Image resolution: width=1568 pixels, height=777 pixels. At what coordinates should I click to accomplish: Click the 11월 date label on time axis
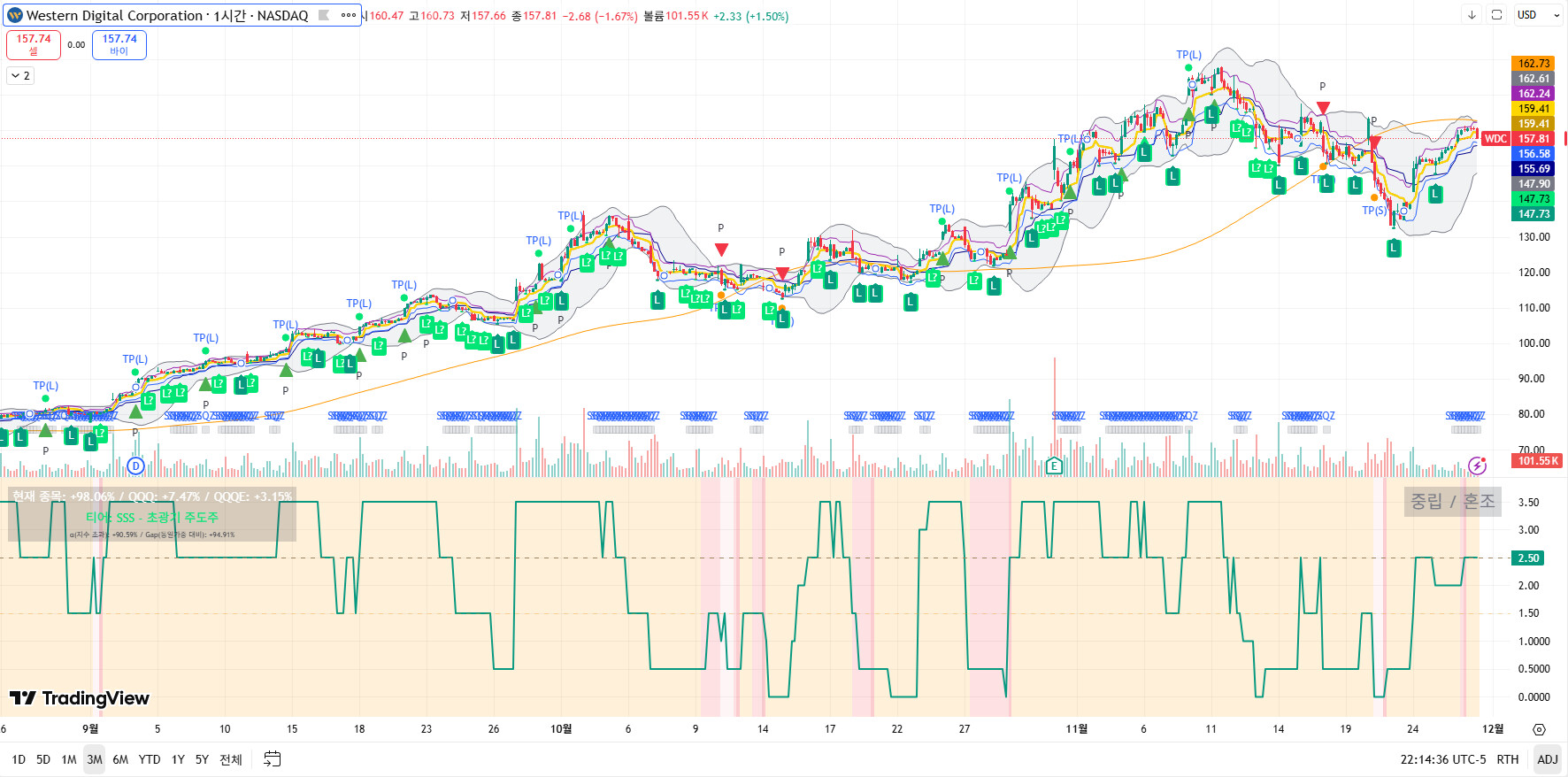[1076, 729]
